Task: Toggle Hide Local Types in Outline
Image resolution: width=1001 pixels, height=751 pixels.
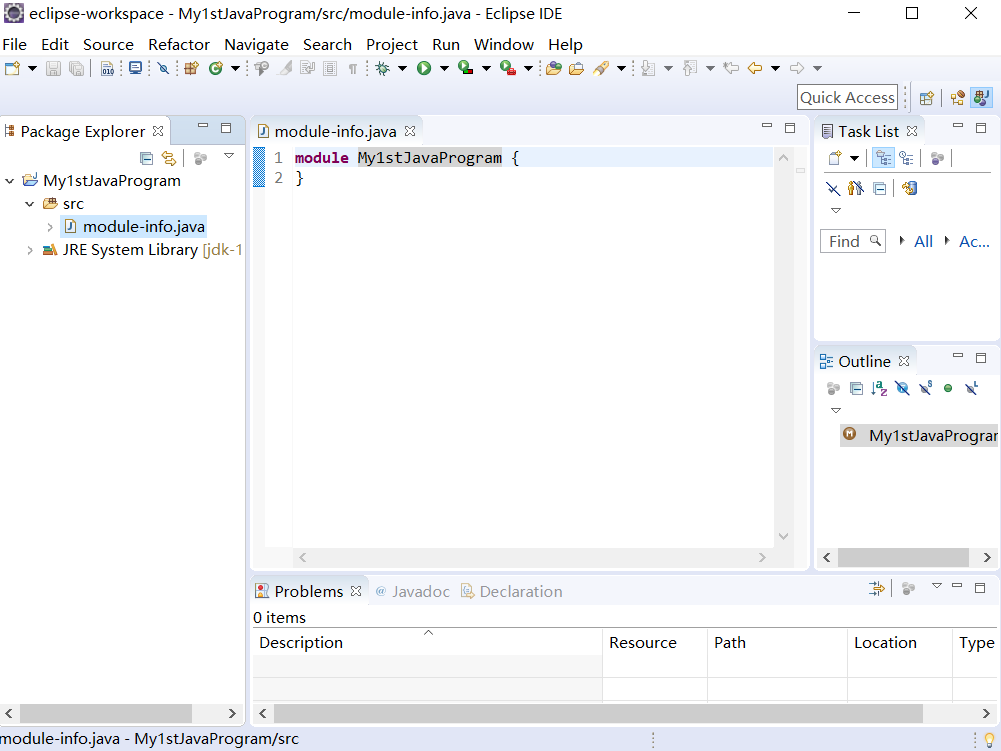Action: (971, 388)
